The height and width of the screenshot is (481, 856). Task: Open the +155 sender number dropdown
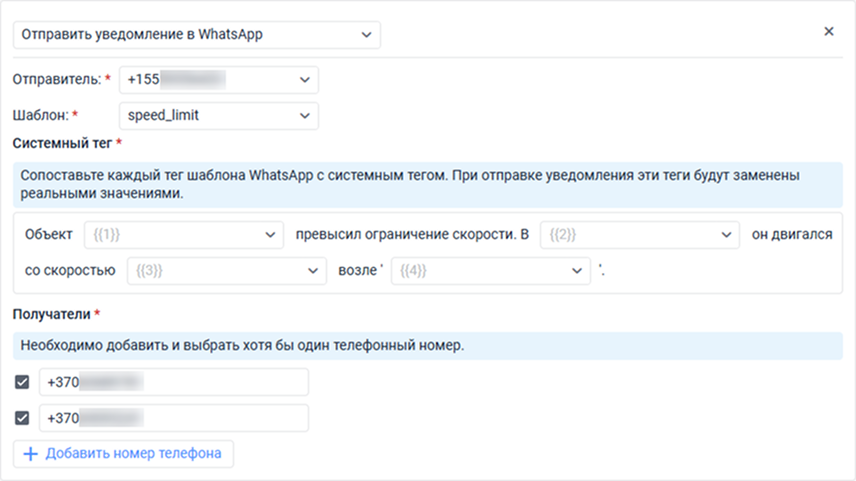click(210, 80)
